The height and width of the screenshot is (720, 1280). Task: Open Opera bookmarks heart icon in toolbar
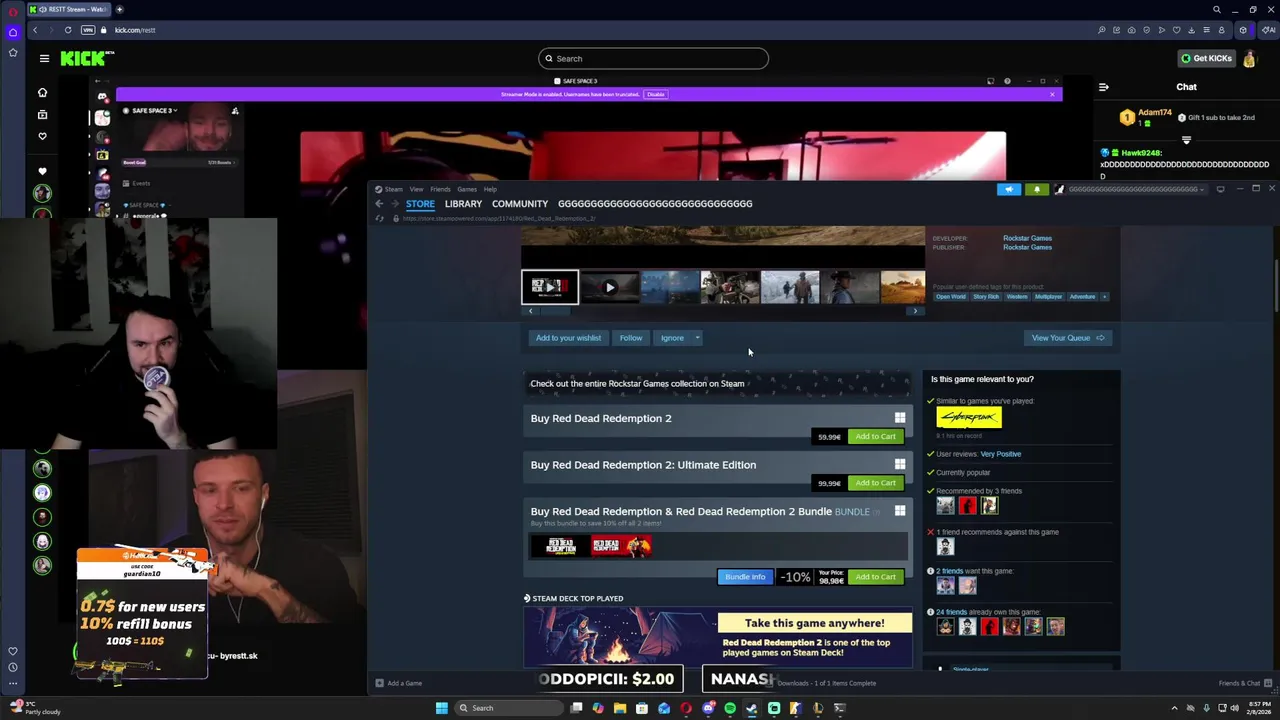click(x=1177, y=30)
